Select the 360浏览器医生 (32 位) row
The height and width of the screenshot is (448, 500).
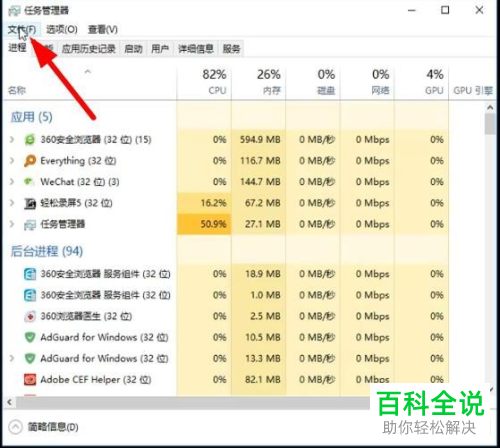click(227, 316)
